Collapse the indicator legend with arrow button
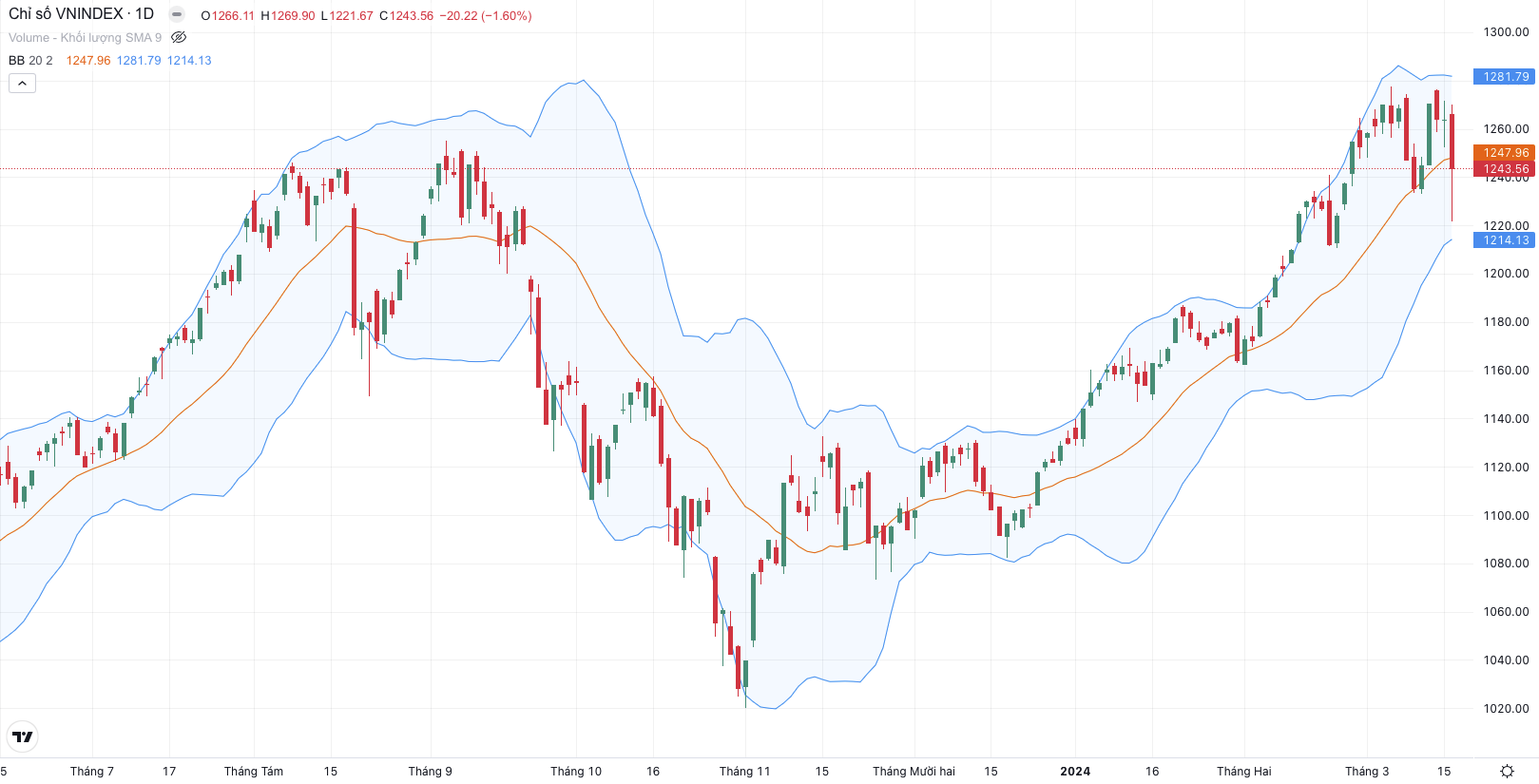This screenshot has height=784, width=1539. [23, 83]
